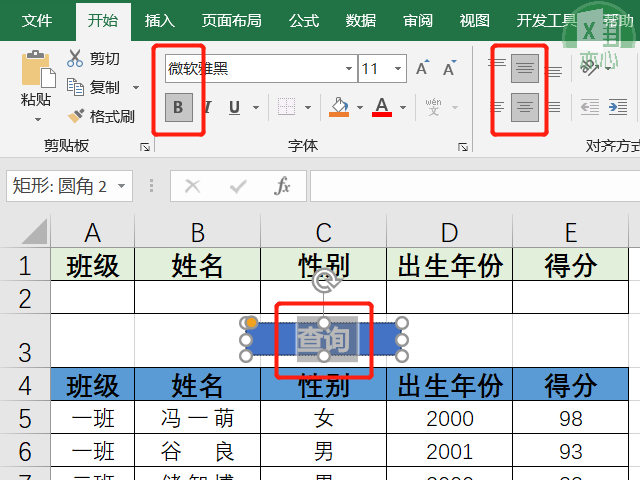Switch to the 插入 tab
The image size is (640, 480).
coord(160,20)
